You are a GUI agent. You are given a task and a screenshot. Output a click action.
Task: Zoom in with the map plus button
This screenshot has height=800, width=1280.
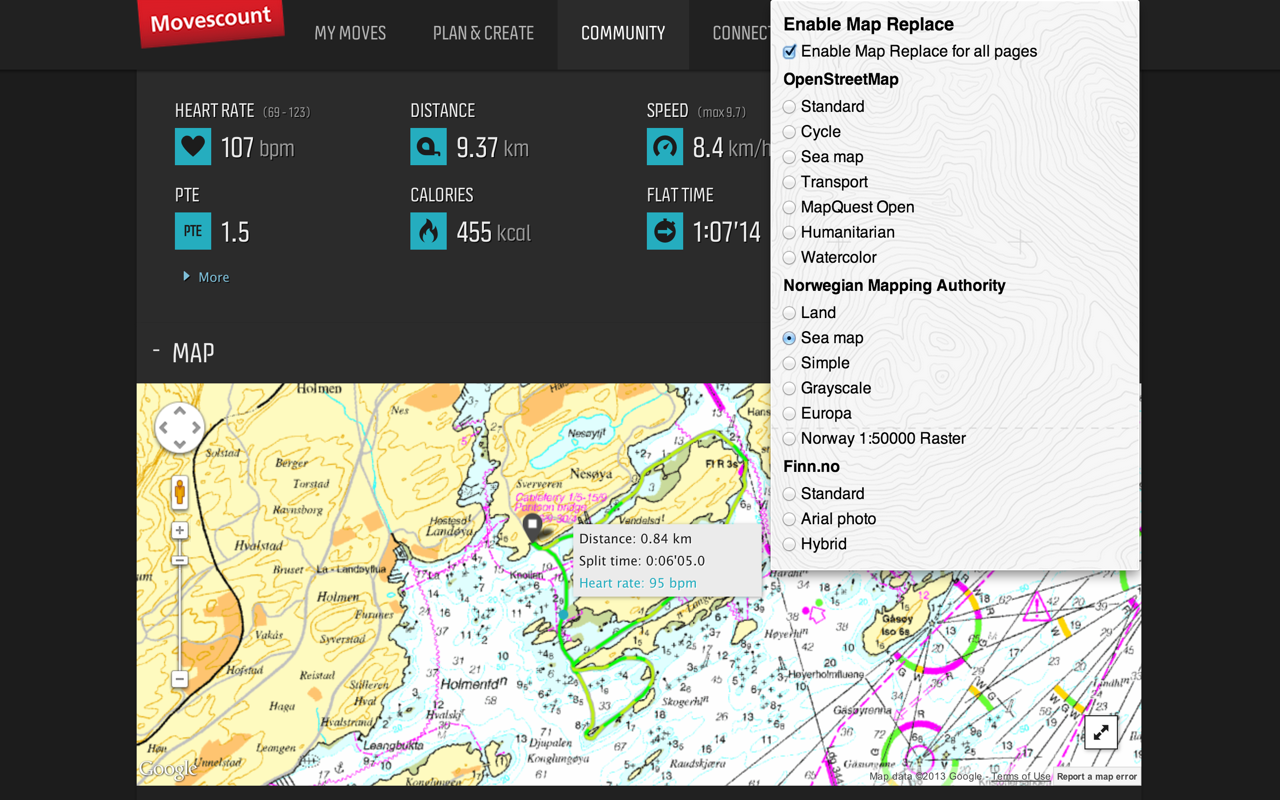coord(180,530)
